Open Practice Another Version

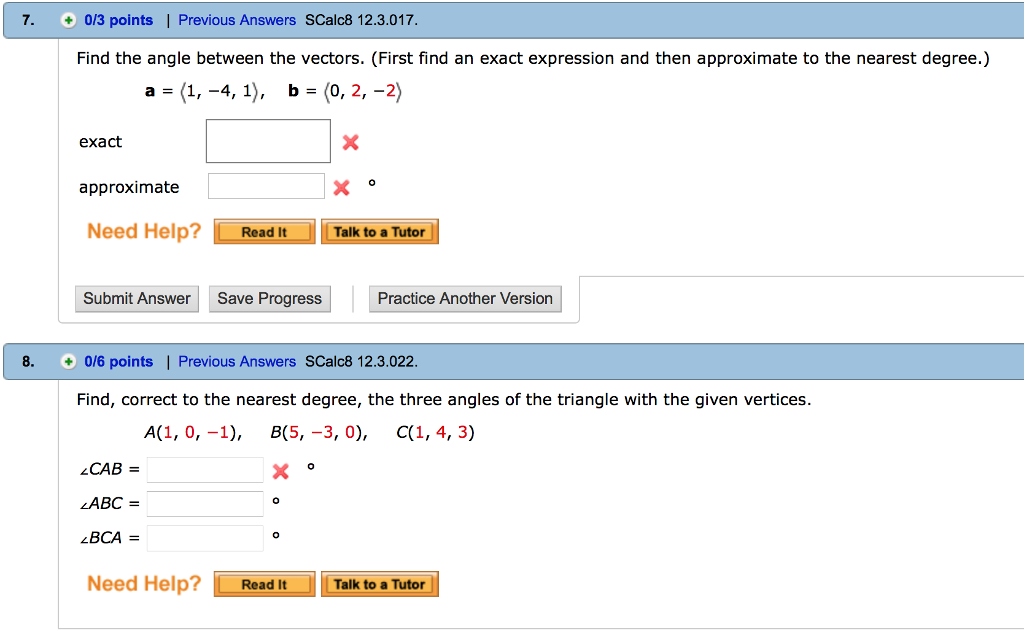pos(465,298)
